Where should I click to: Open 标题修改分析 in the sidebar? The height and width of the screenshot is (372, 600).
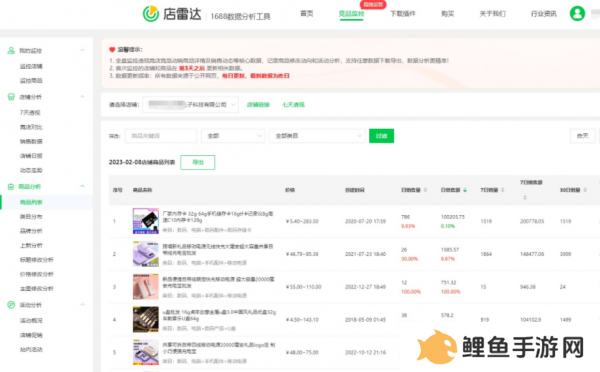point(37,260)
